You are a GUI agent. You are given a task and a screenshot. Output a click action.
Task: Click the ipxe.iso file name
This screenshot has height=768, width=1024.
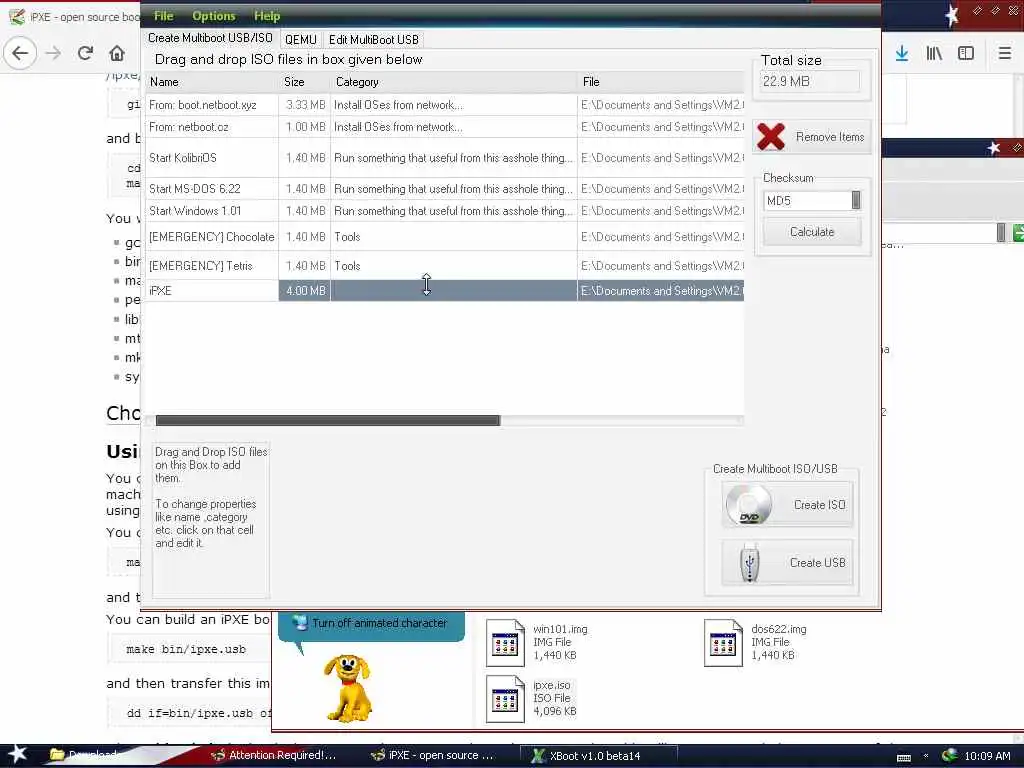point(551,685)
